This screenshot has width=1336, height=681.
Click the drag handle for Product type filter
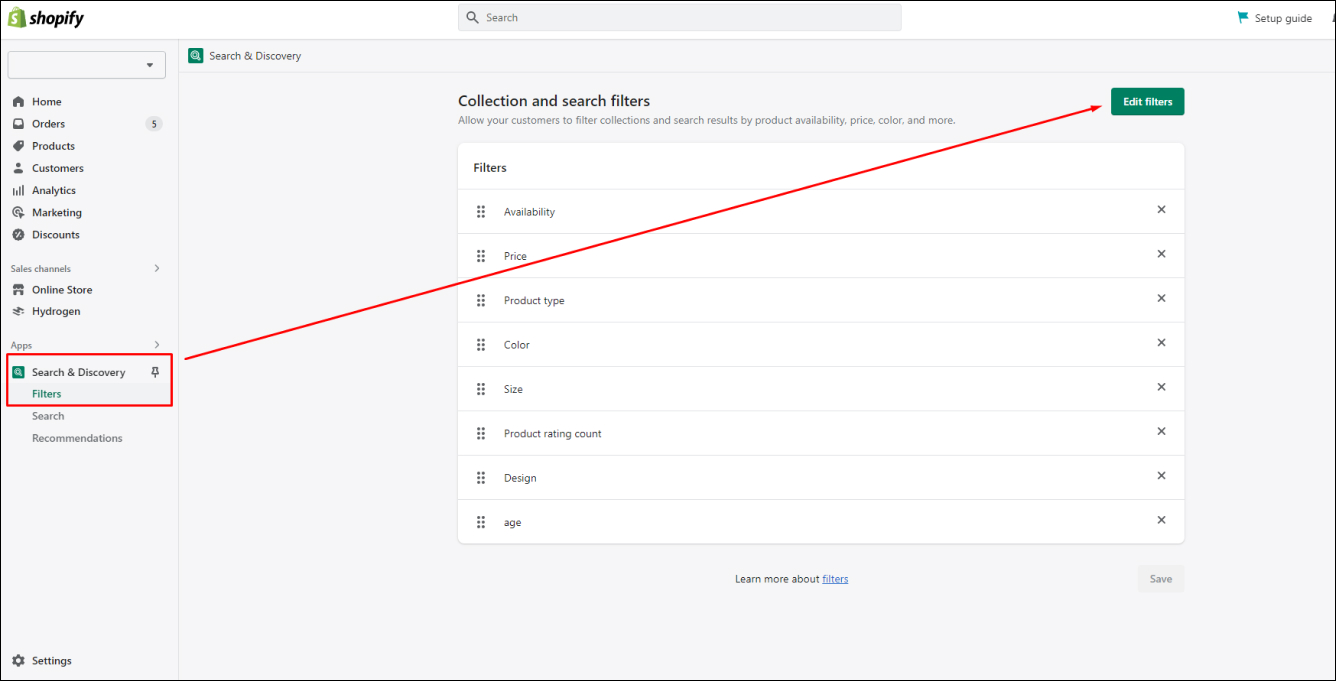pyautogui.click(x=481, y=300)
